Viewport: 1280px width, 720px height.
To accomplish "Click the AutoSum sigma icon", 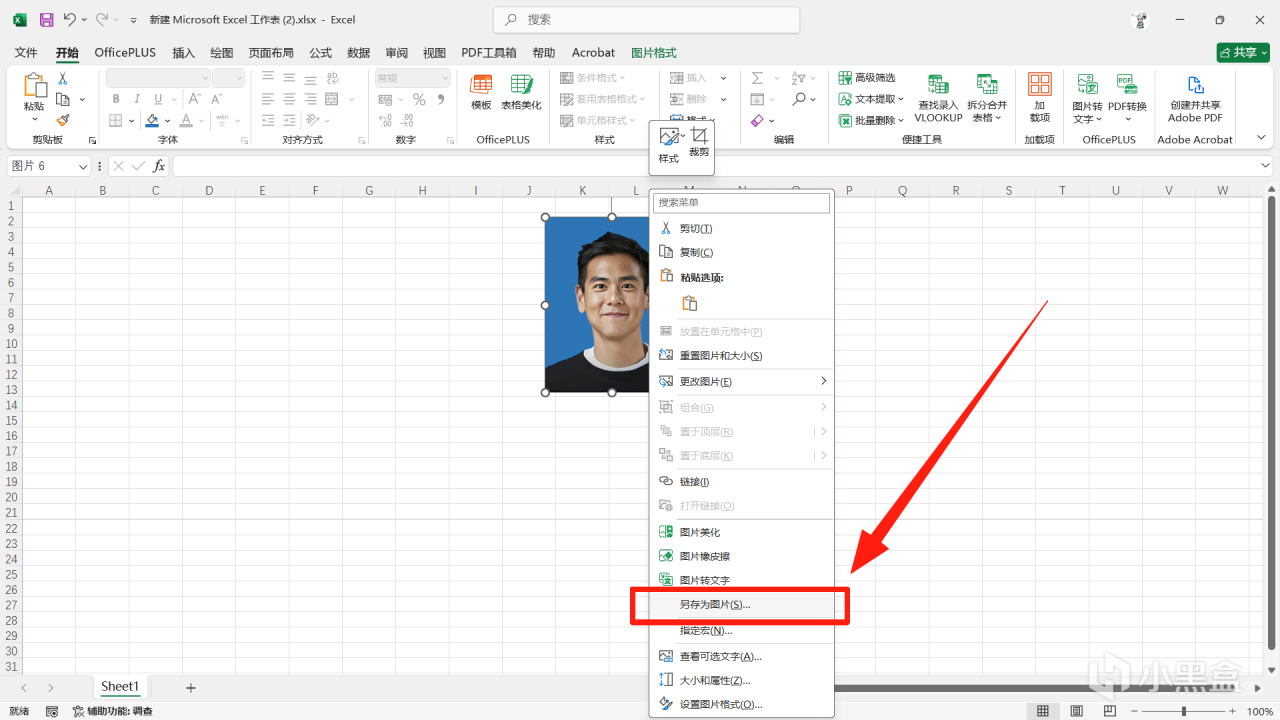I will point(757,78).
